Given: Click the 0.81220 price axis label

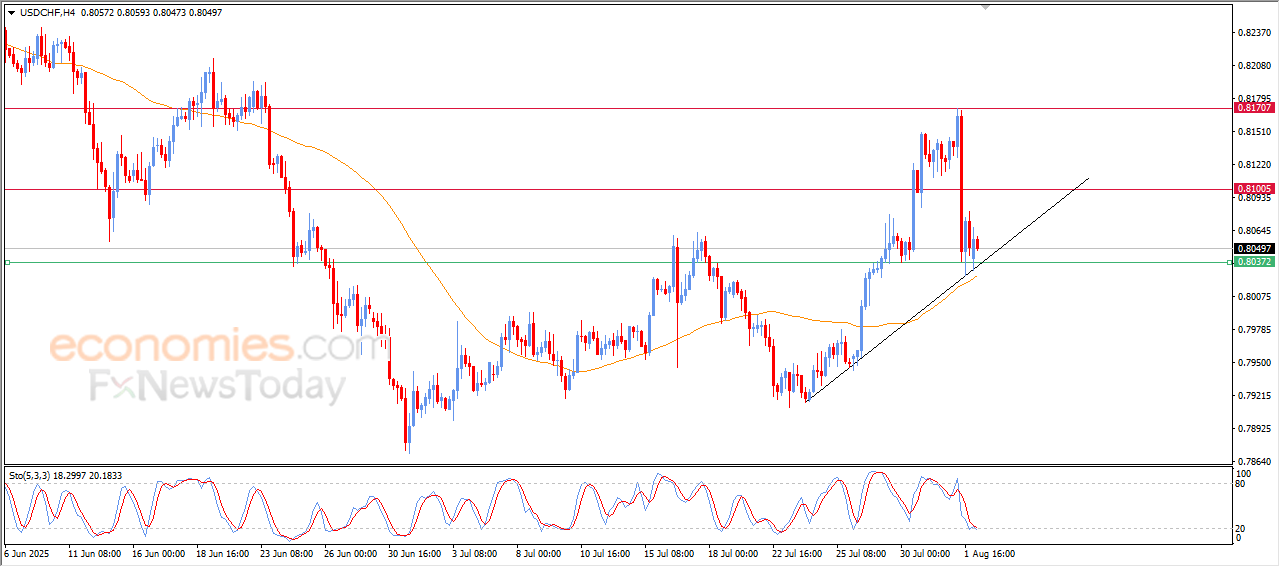Looking at the screenshot, I should (1254, 165).
